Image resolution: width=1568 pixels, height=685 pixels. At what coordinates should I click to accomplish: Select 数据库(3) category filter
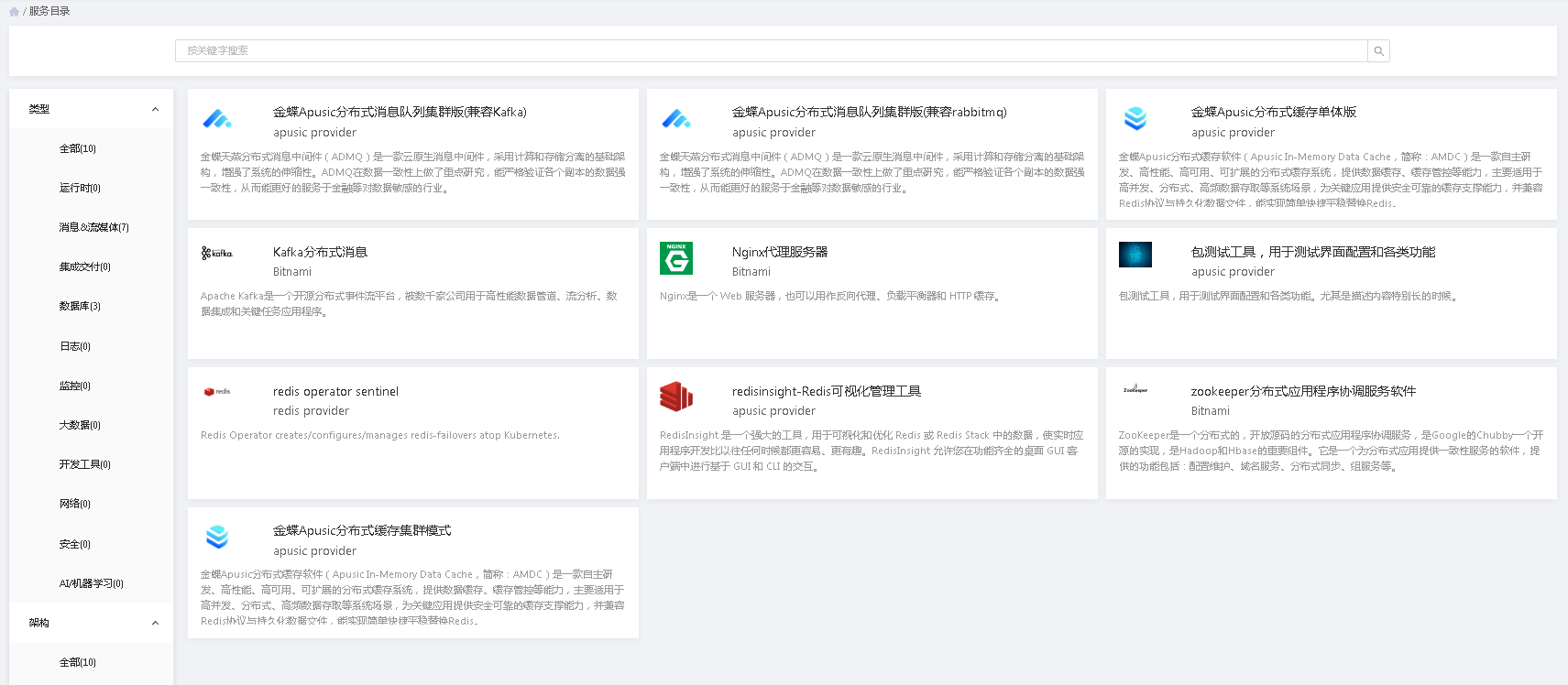80,306
